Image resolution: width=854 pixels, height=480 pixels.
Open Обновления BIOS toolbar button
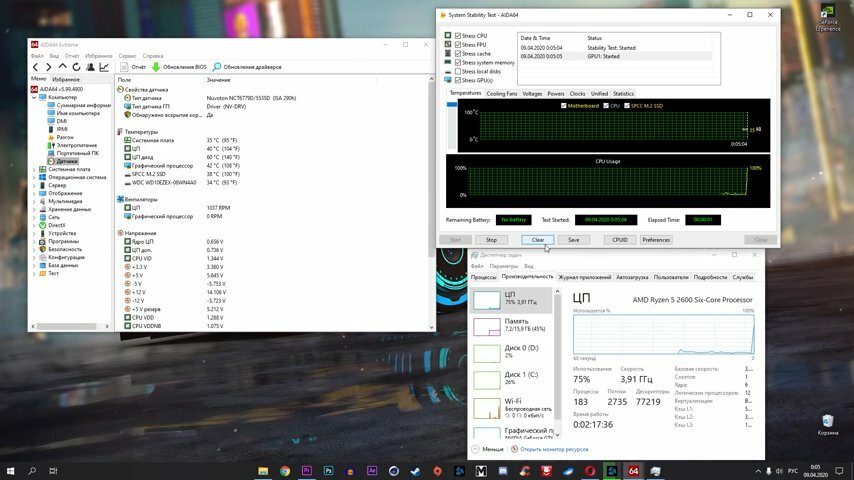click(179, 67)
